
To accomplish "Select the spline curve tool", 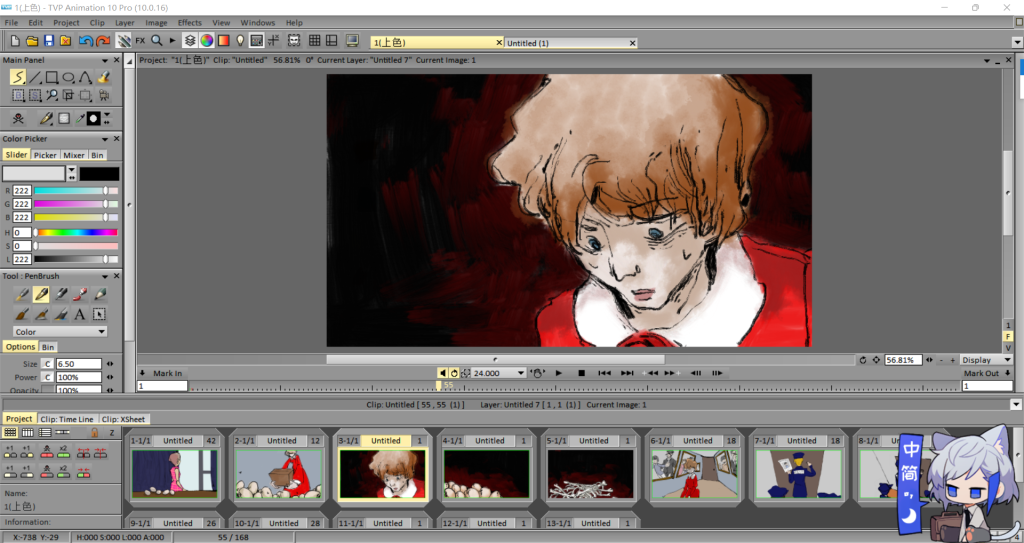I will click(x=86, y=77).
